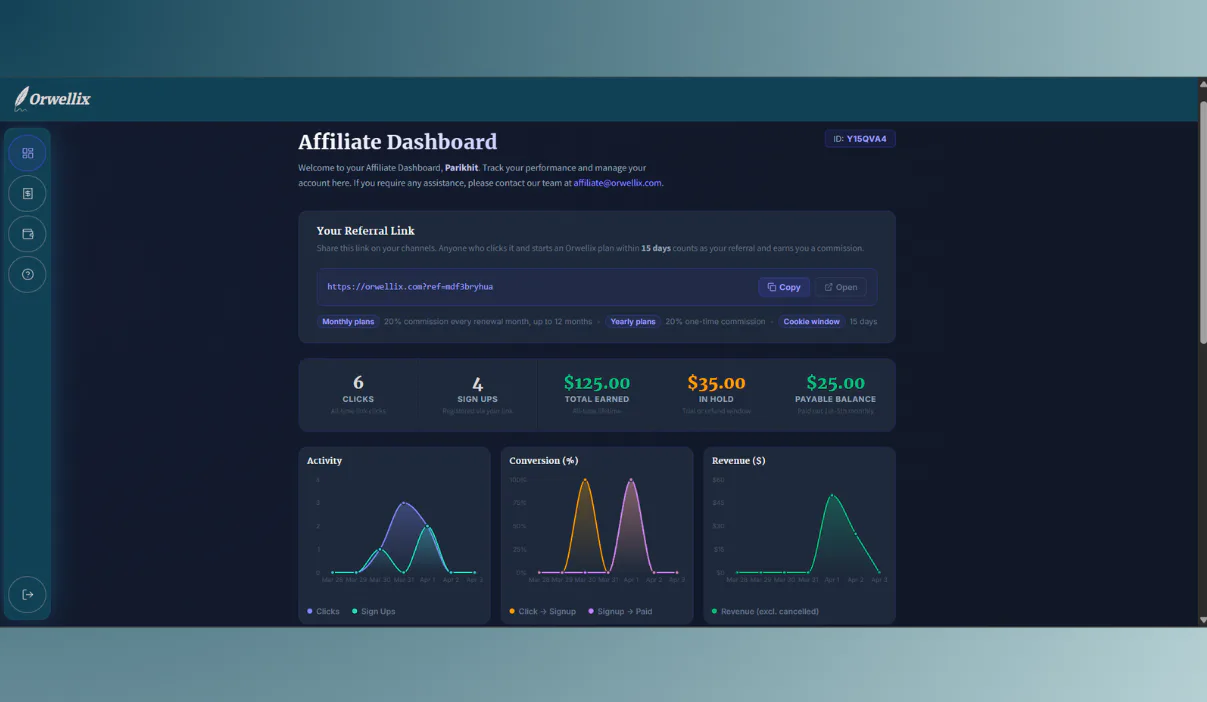Toggle the Signup → Paid legend item
The height and width of the screenshot is (702, 1207).
(x=621, y=611)
